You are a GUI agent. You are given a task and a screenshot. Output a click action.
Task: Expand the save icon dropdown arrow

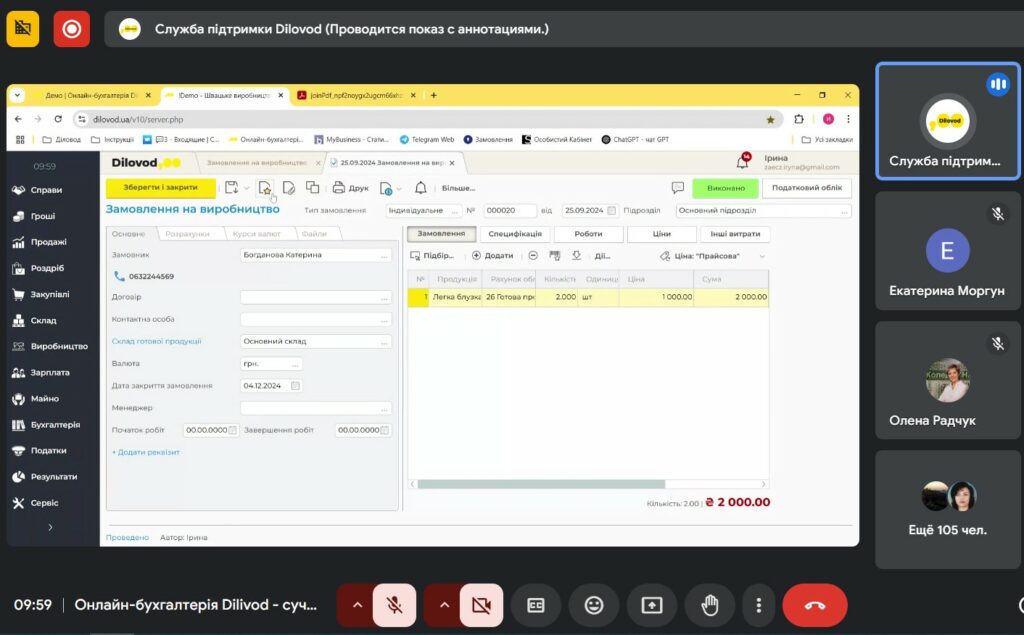click(x=247, y=188)
